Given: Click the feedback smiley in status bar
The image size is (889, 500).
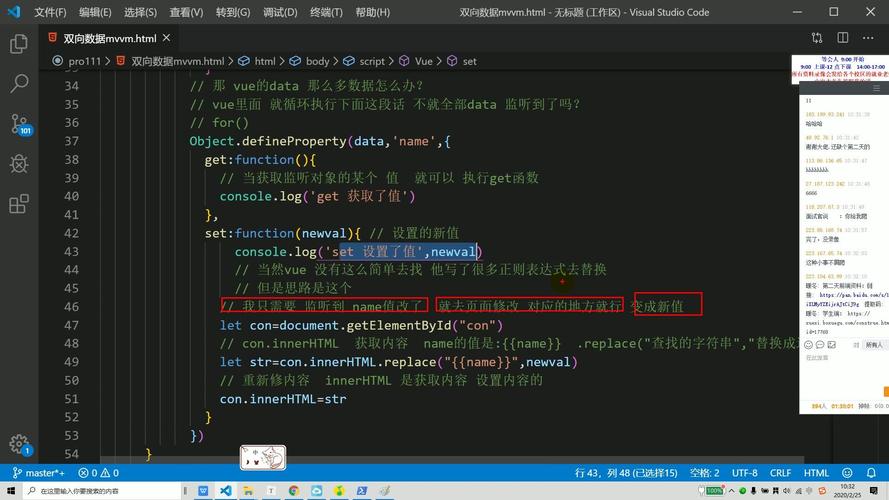Looking at the screenshot, I should 847,473.
